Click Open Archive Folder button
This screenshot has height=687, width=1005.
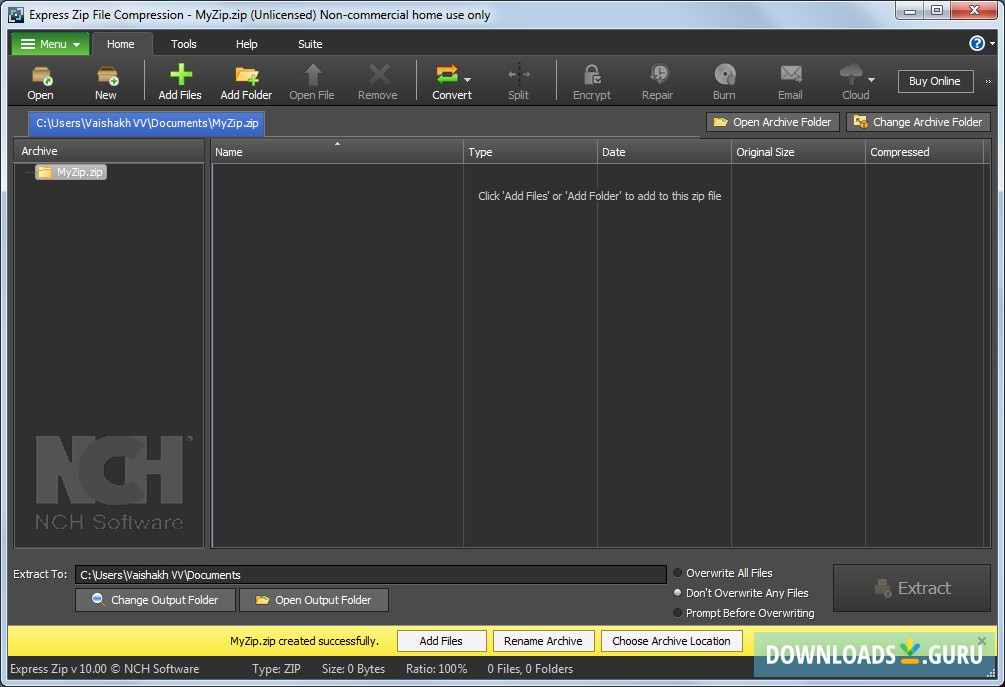tap(772, 122)
